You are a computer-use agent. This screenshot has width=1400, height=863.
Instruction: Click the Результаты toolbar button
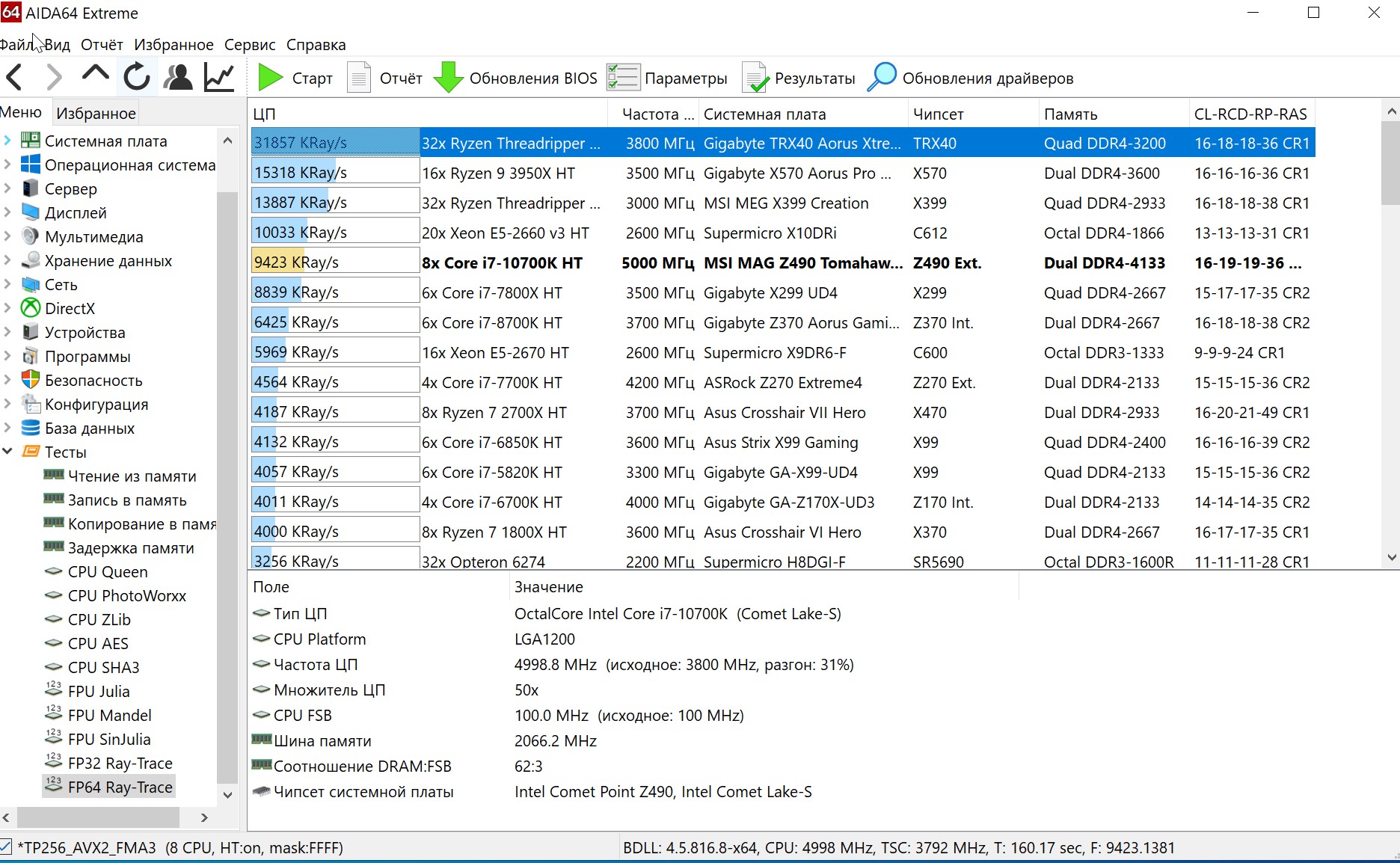799,78
